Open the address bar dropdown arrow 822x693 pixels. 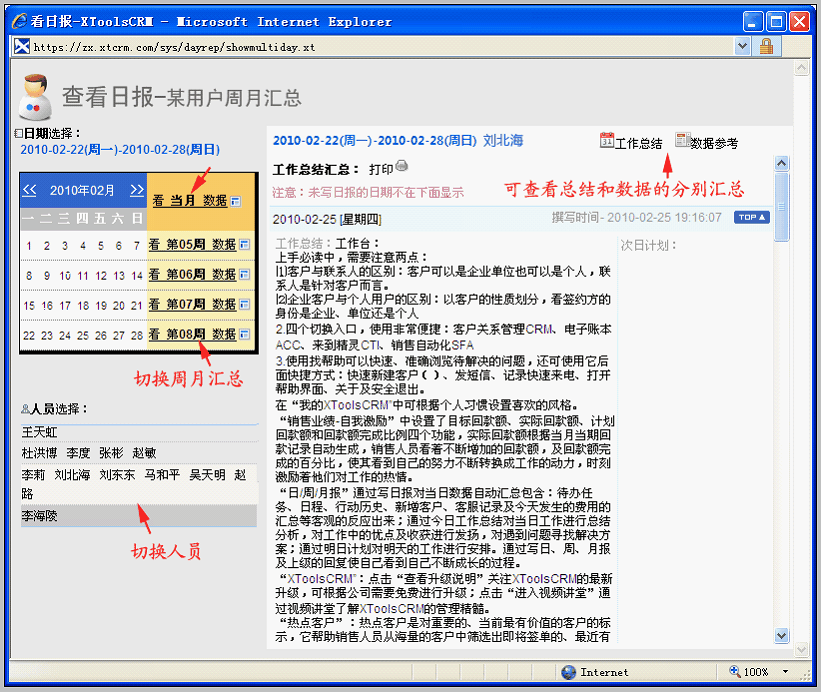tap(742, 46)
